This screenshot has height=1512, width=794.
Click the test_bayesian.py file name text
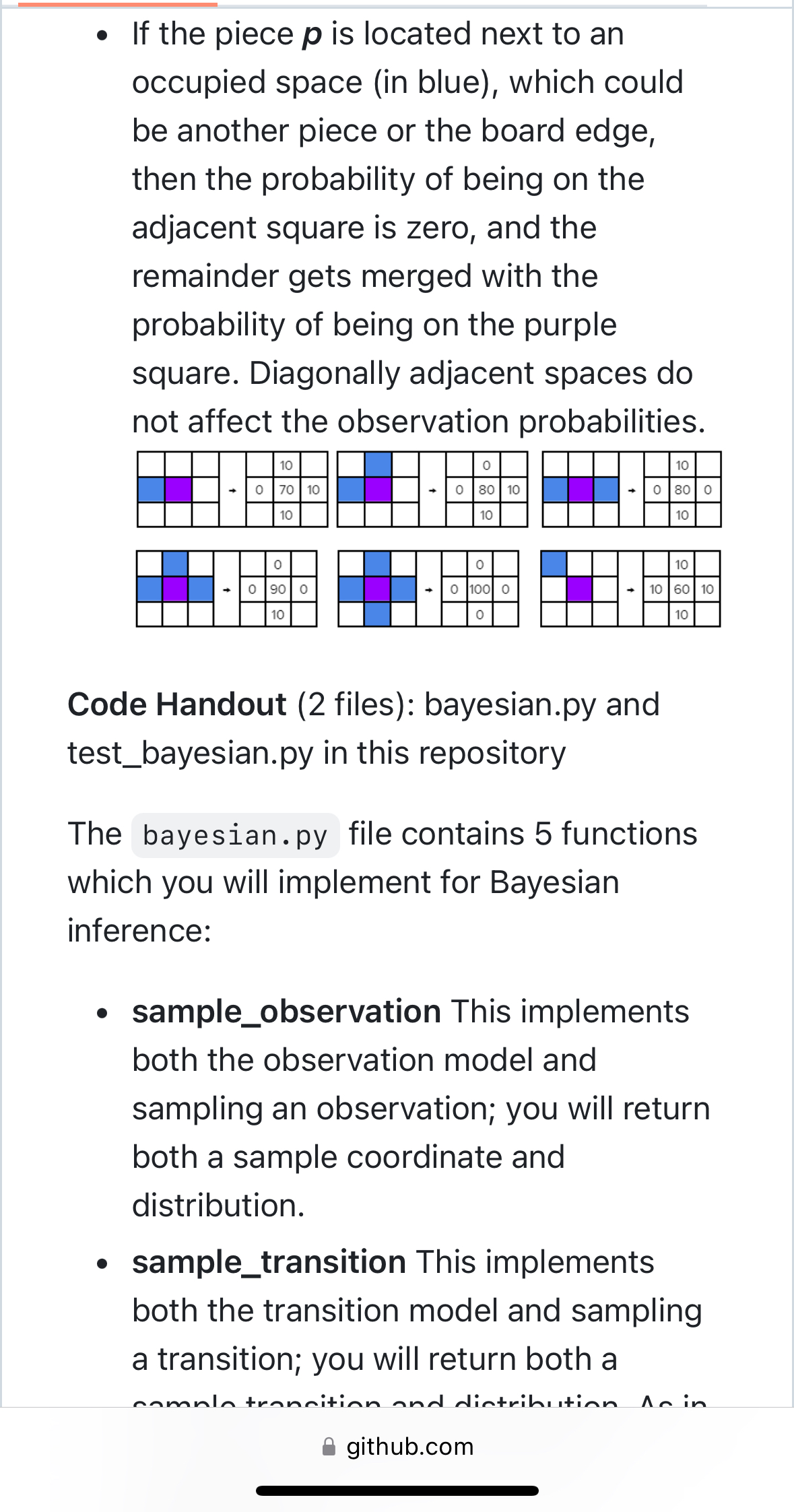pos(190,753)
